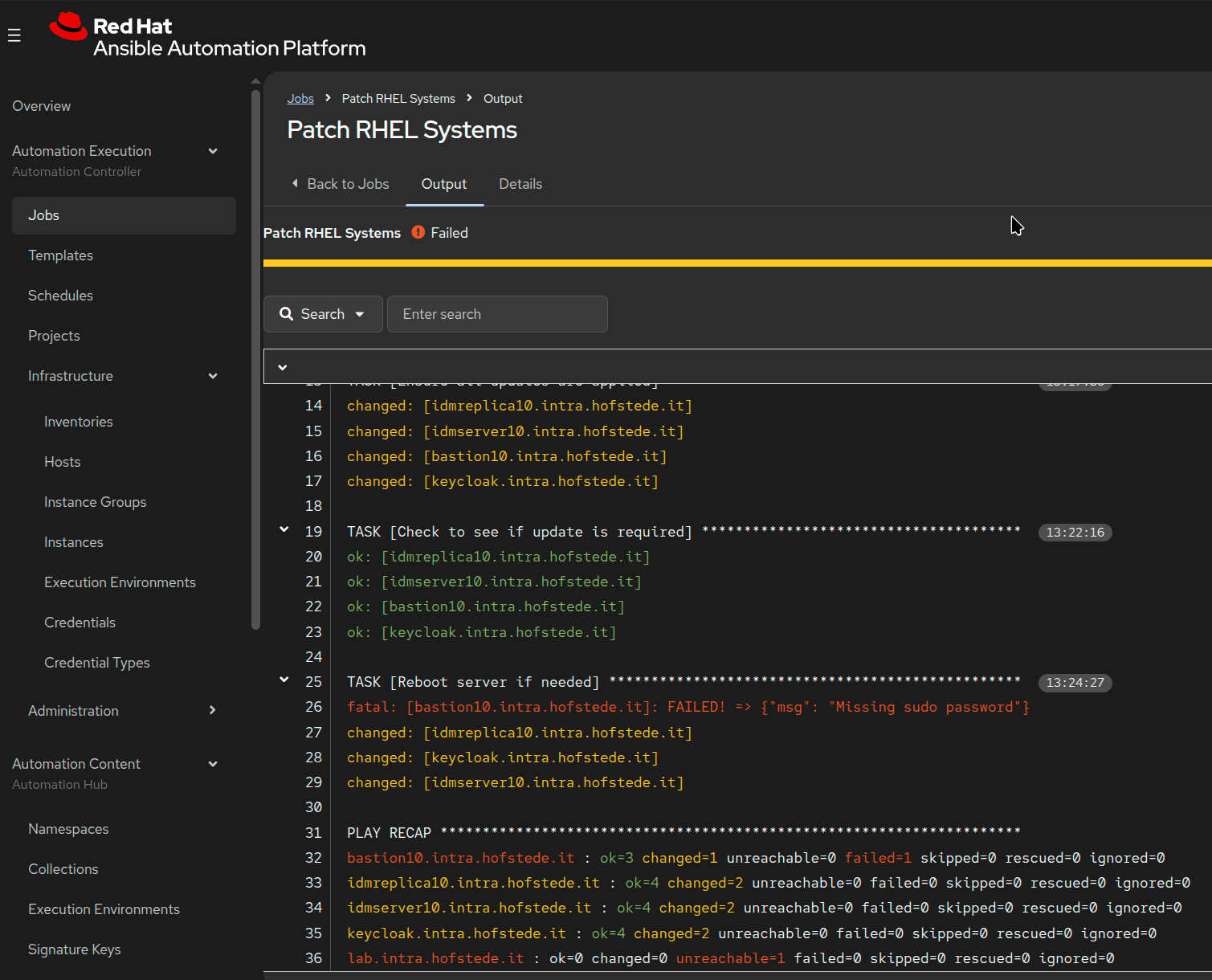Viewport: 1212px width, 980px height.
Task: Select the Output tab
Action: pos(444,184)
